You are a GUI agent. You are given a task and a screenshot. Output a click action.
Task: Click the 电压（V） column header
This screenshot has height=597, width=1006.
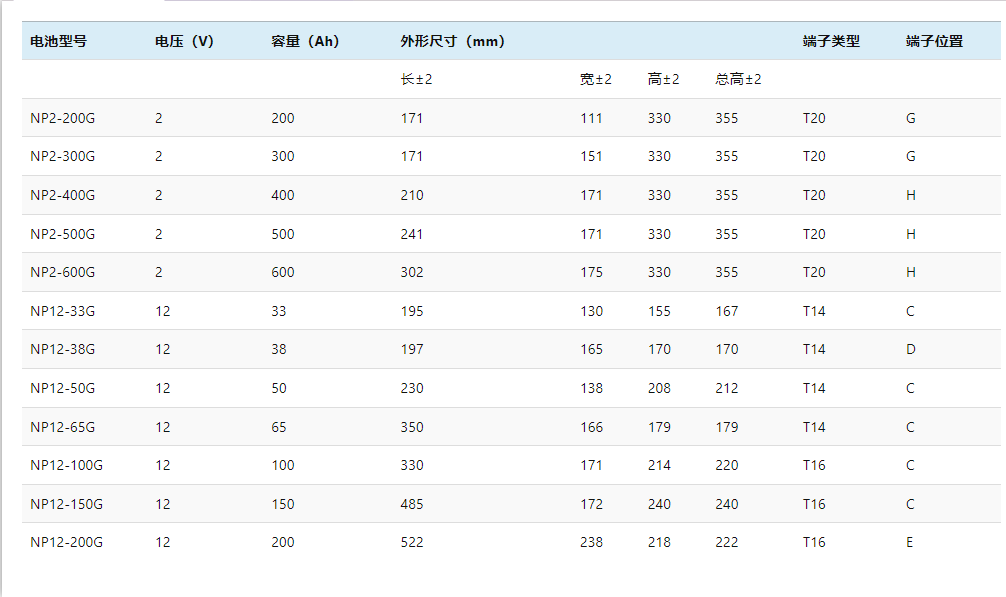tap(185, 41)
